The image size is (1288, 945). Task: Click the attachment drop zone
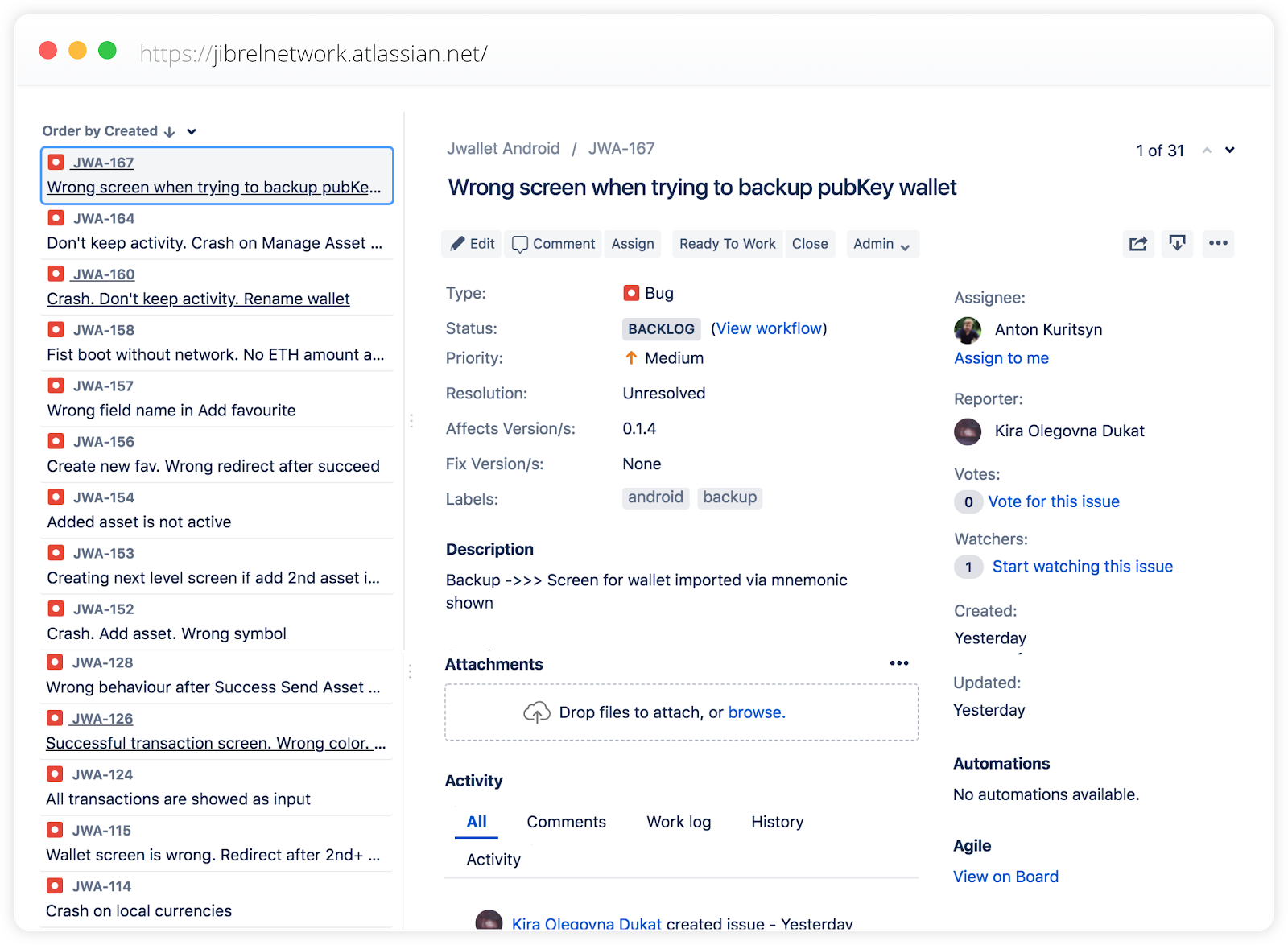[x=682, y=712]
